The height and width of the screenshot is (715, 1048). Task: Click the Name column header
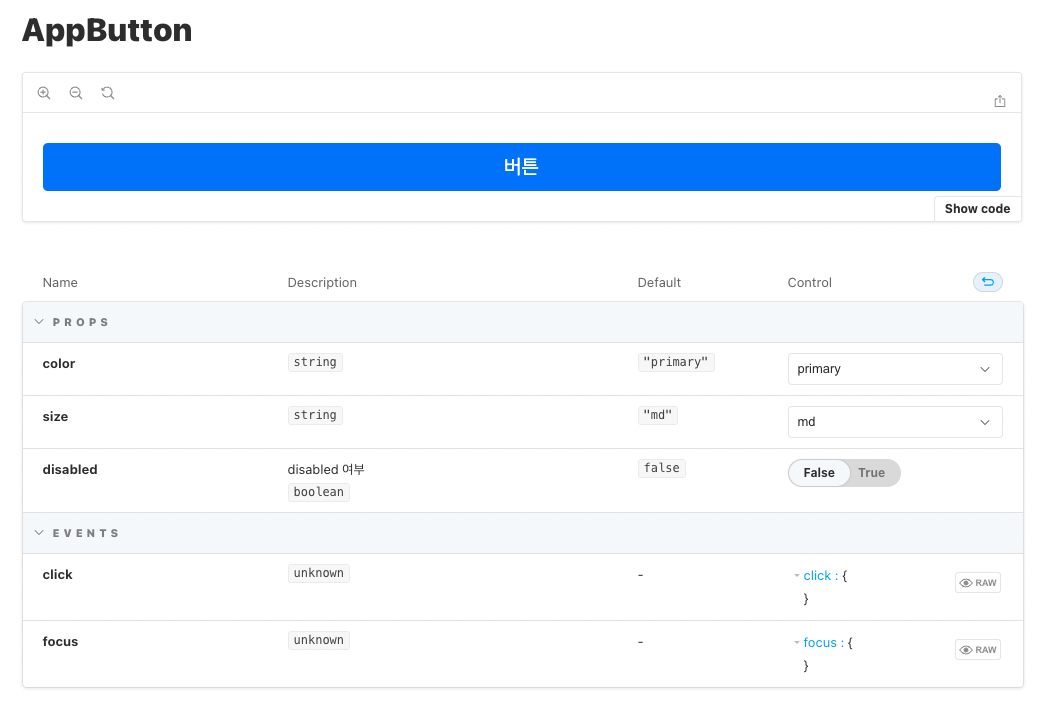tap(60, 283)
